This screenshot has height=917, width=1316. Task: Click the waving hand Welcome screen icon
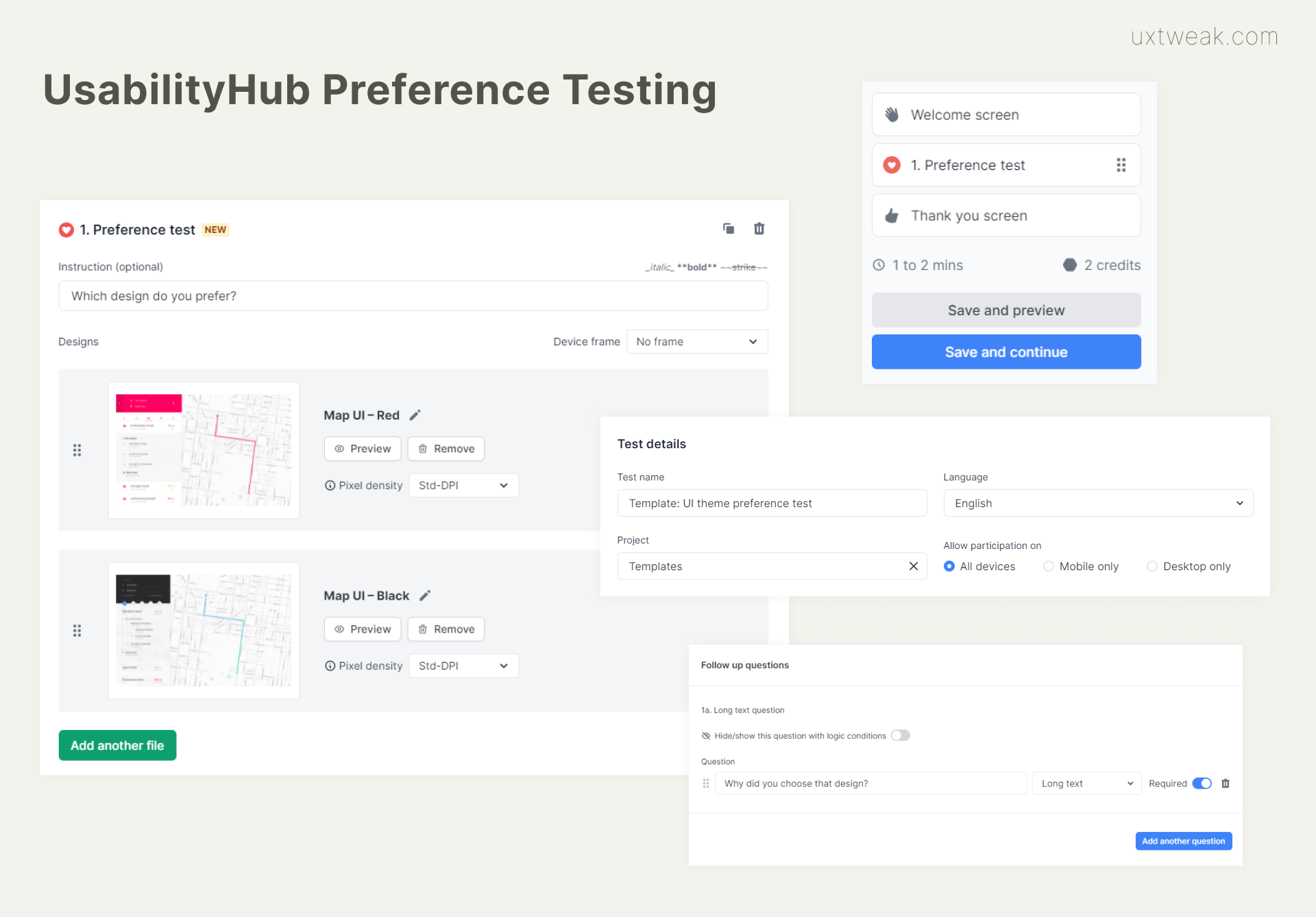(x=892, y=114)
